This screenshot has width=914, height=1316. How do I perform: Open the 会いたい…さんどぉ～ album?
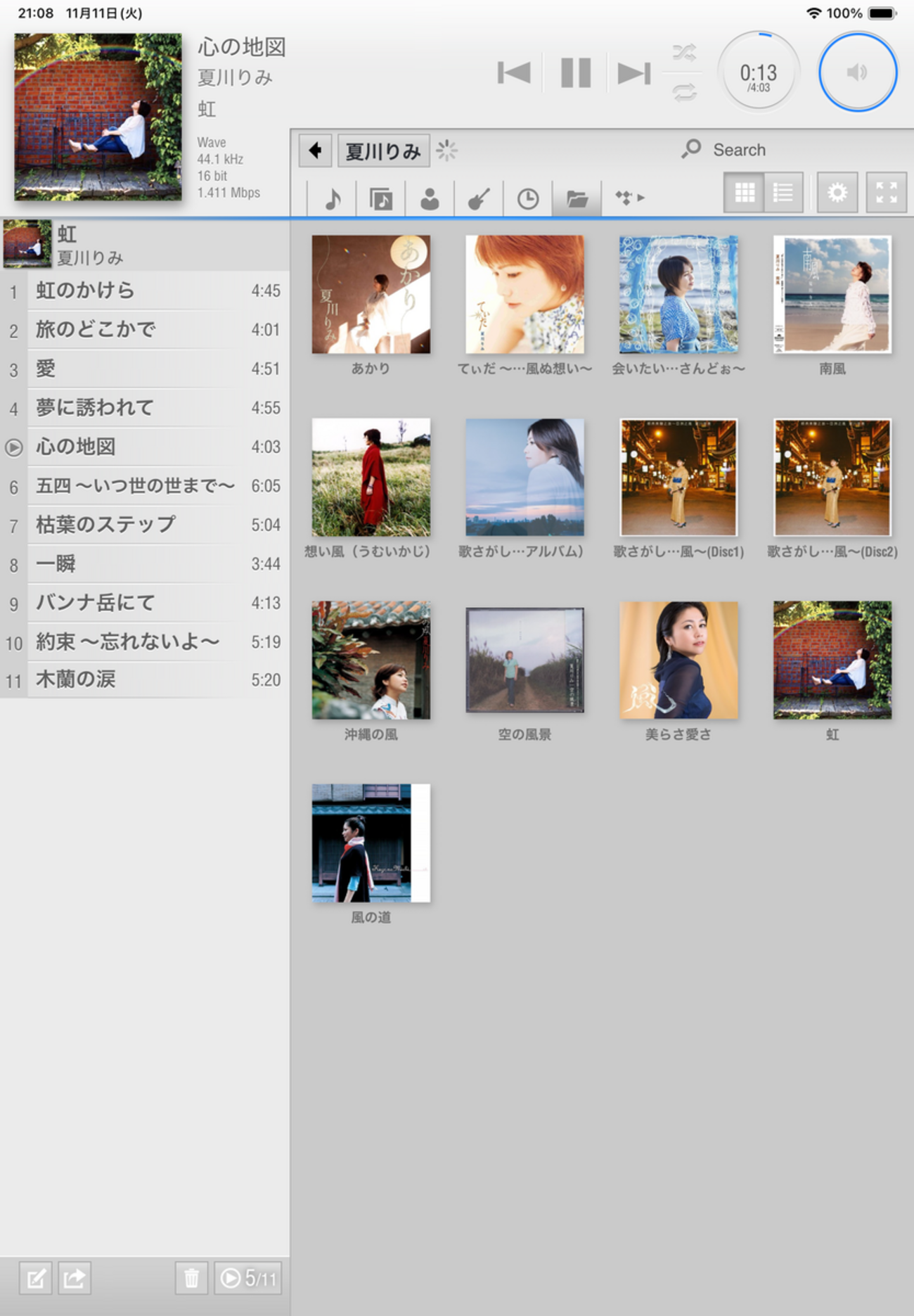678,294
